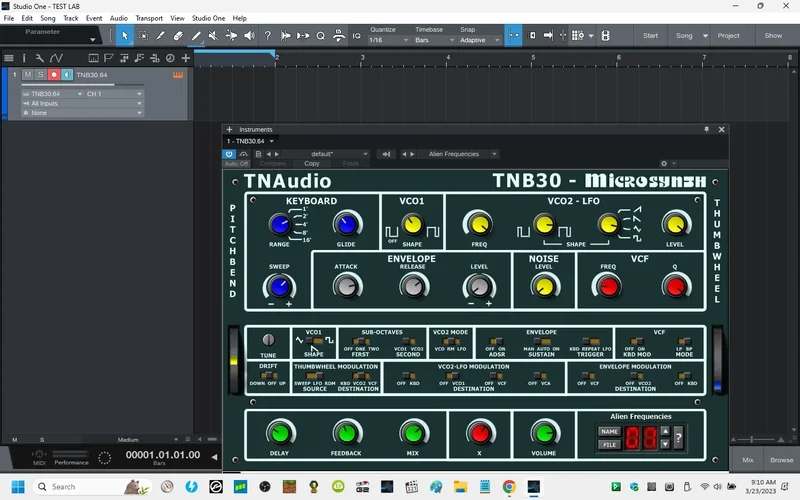Mute the TNB30.64 track
Image resolution: width=800 pixels, height=500 pixels.
(x=28, y=75)
